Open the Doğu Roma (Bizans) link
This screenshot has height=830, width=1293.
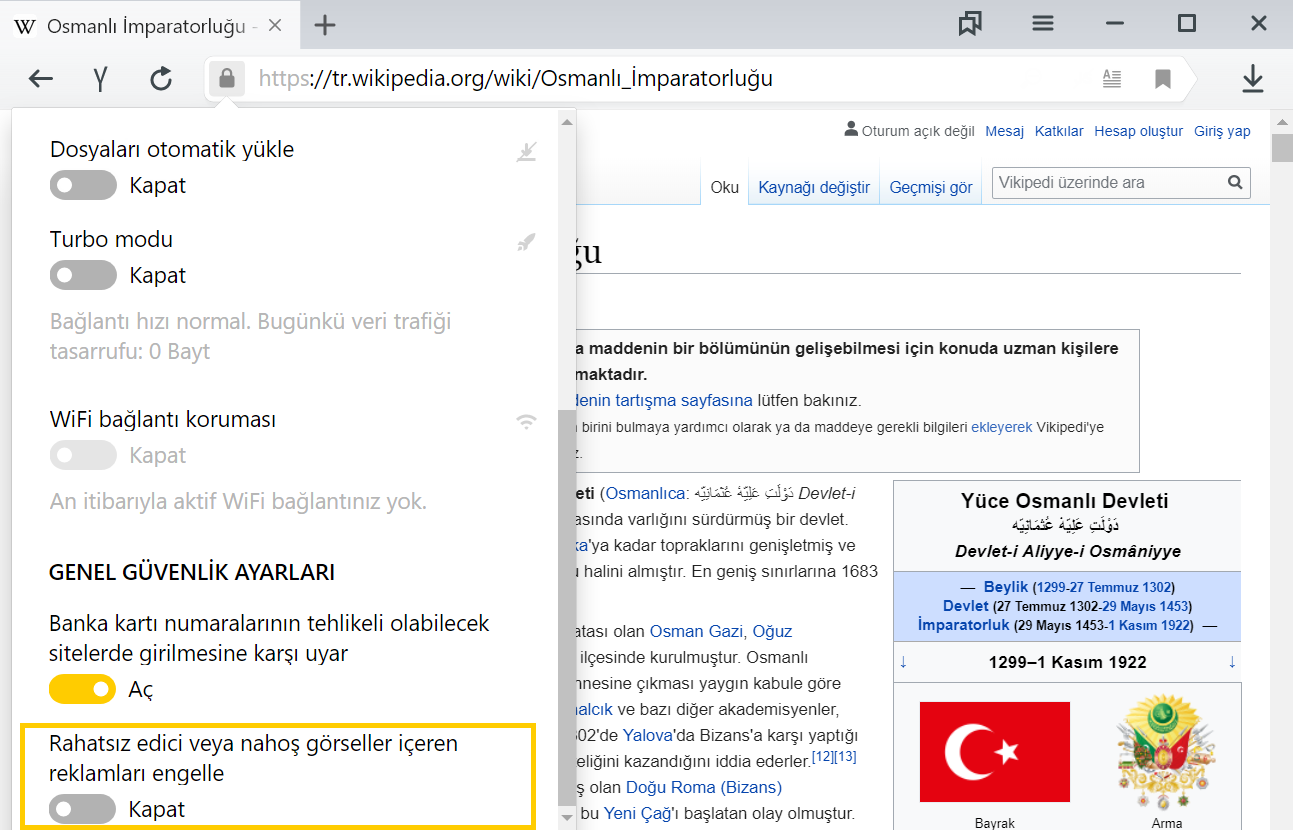click(704, 787)
